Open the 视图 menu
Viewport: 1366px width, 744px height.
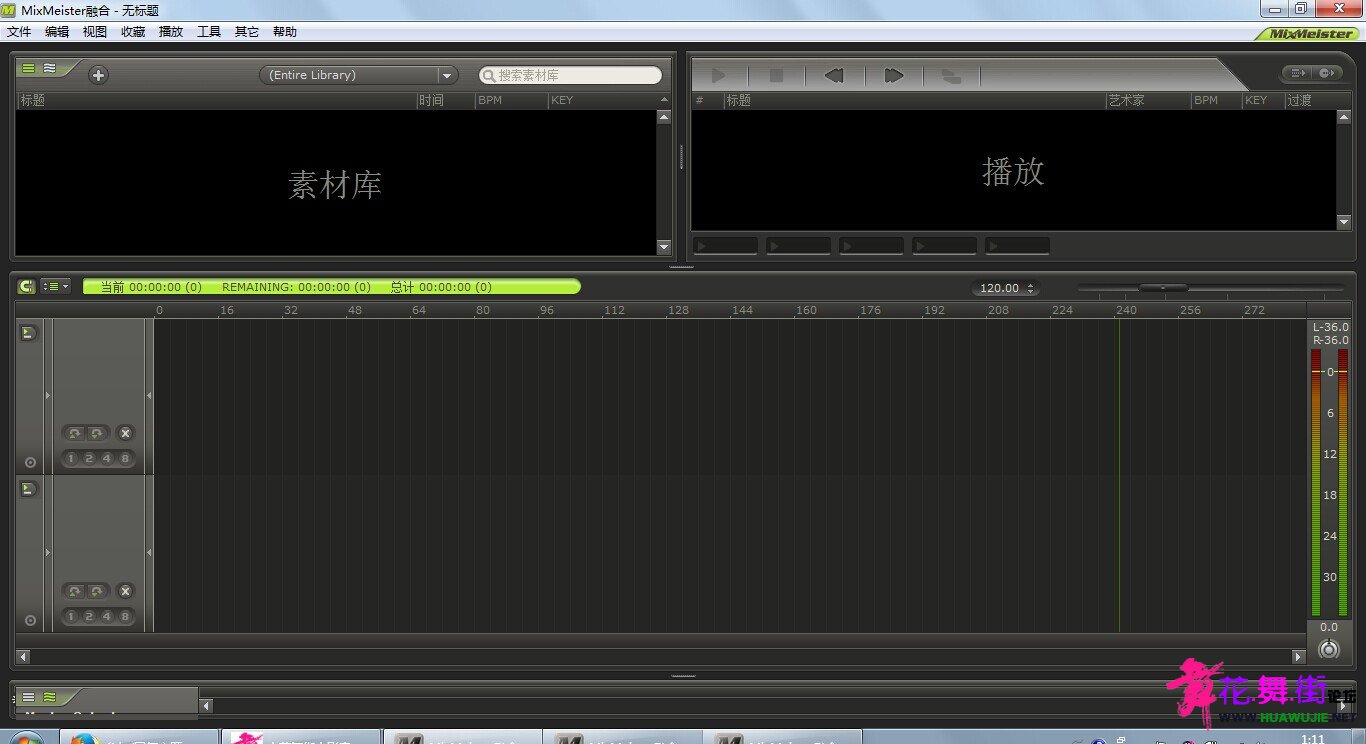tap(95, 32)
